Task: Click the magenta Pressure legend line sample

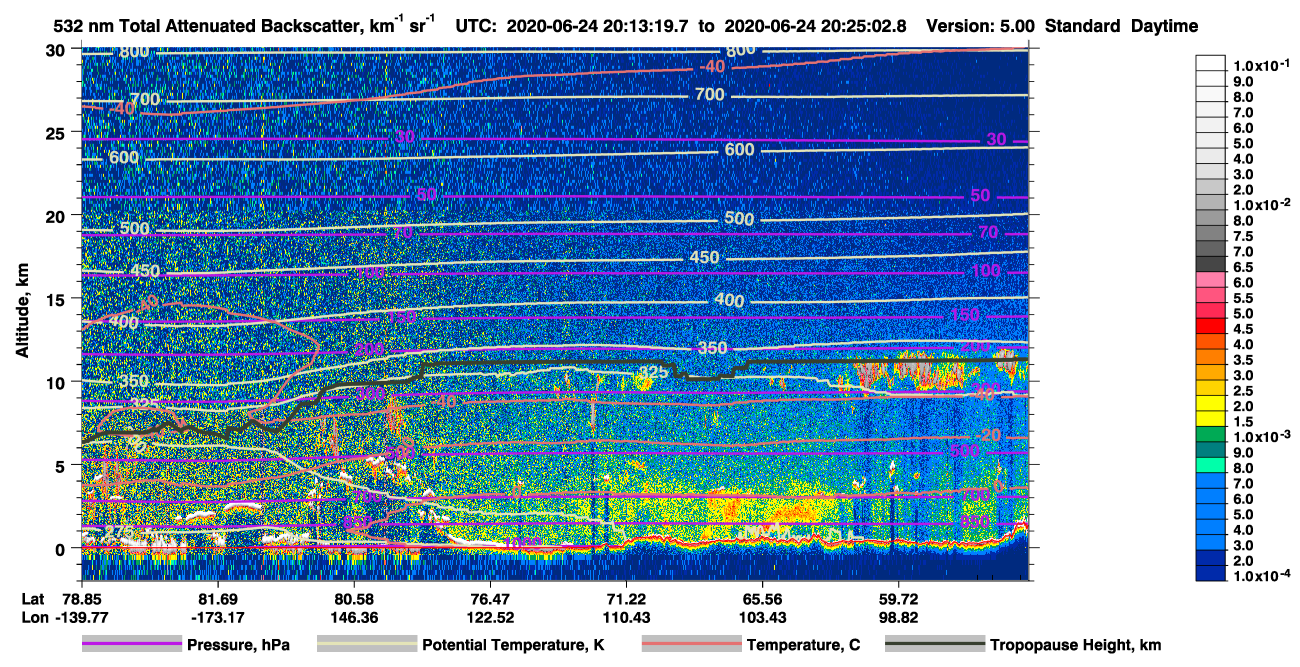Action: [131, 645]
